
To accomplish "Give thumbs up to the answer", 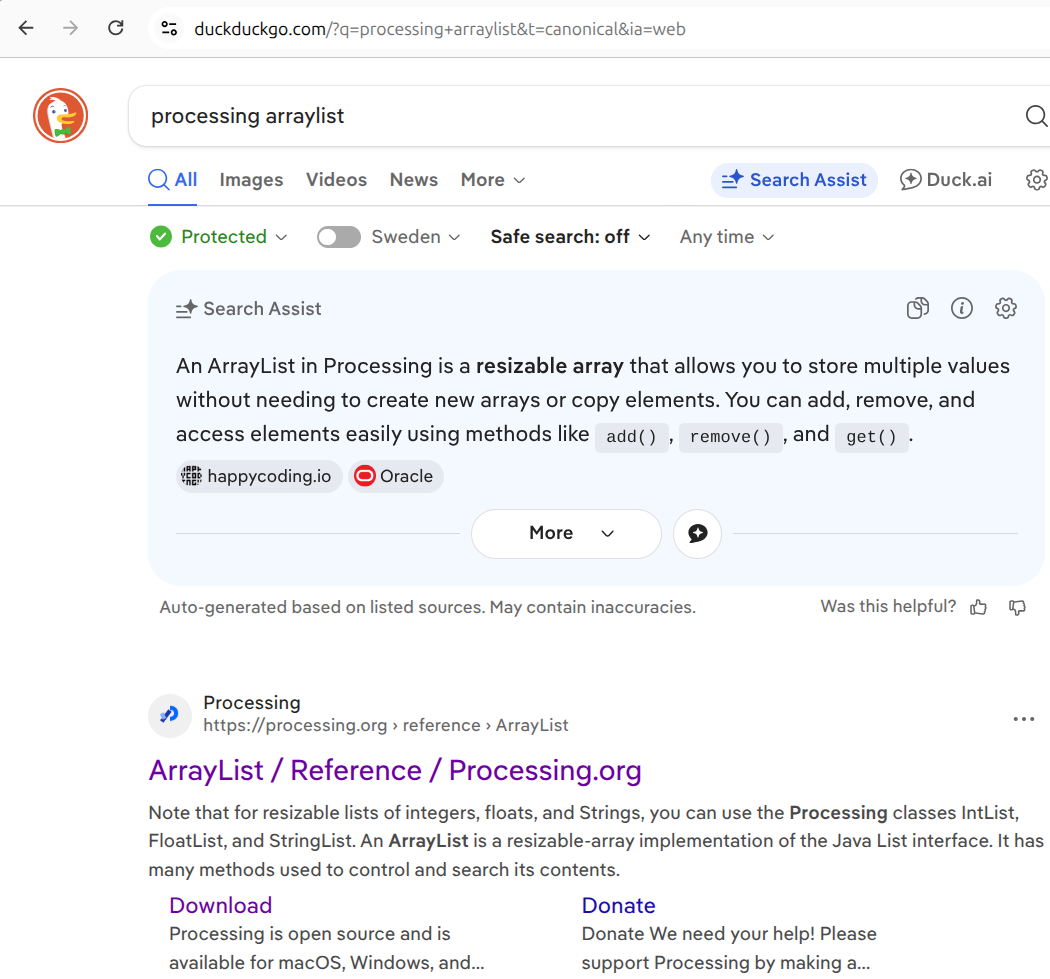I will 978,607.
